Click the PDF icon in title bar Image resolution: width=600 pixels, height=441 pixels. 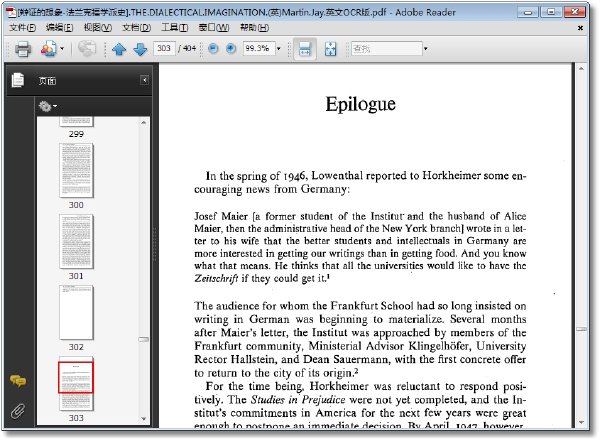[x=11, y=13]
